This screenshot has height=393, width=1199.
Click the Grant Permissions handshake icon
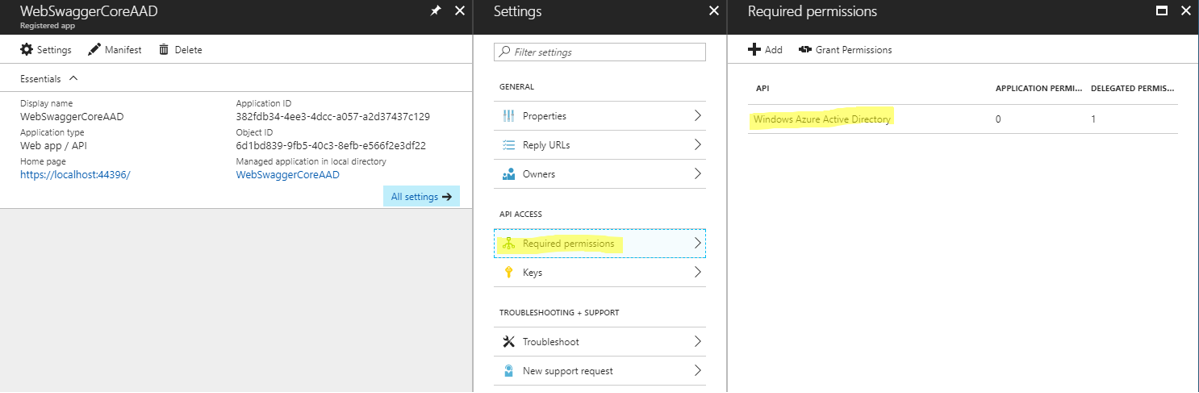pos(804,50)
